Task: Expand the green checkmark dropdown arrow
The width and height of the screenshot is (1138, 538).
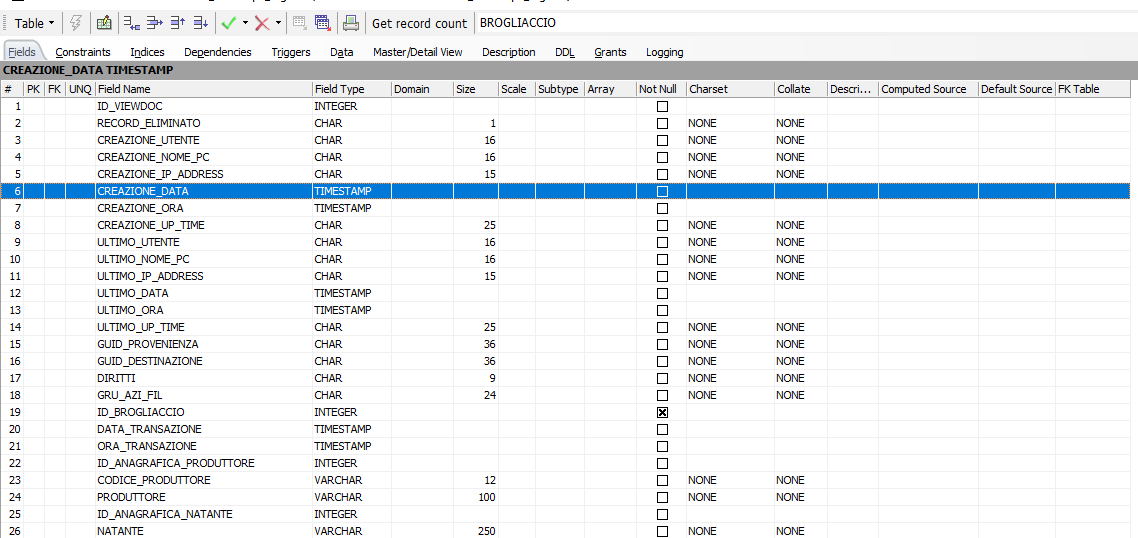Action: [245, 23]
